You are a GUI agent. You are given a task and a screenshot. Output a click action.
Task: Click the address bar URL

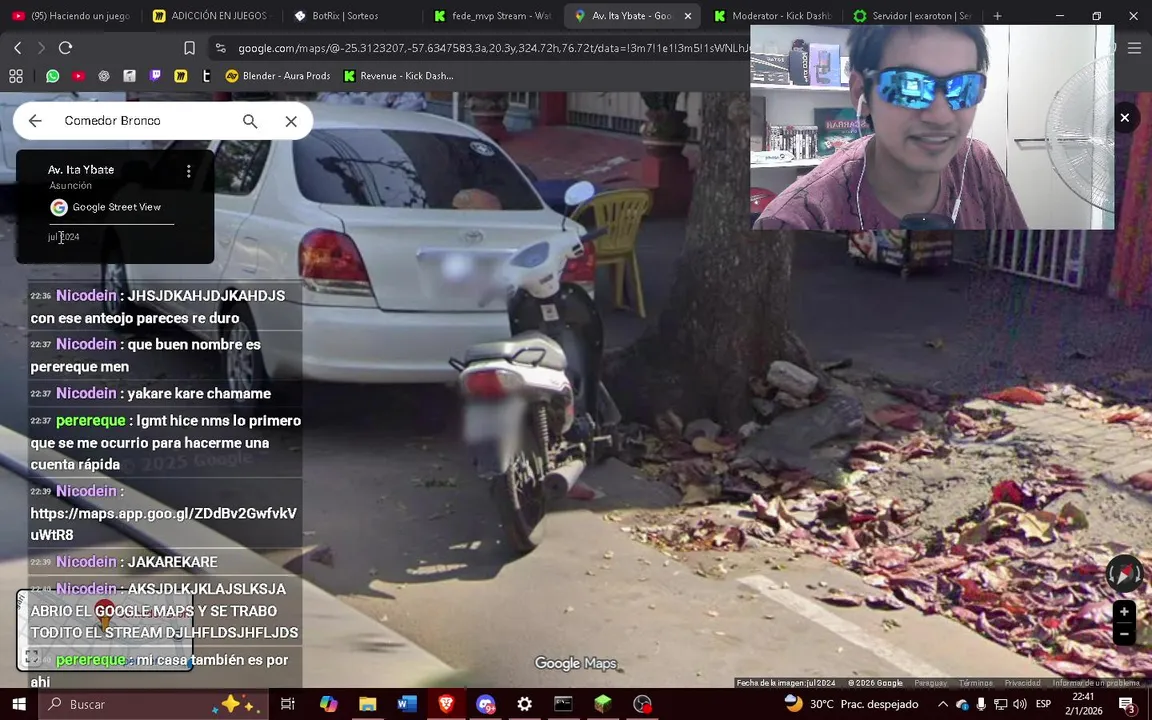click(492, 48)
